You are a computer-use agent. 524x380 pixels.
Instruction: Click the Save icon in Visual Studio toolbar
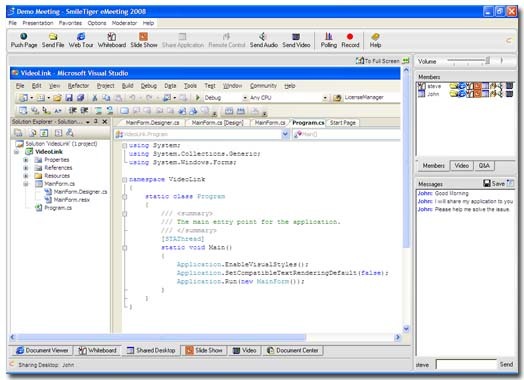click(x=69, y=98)
